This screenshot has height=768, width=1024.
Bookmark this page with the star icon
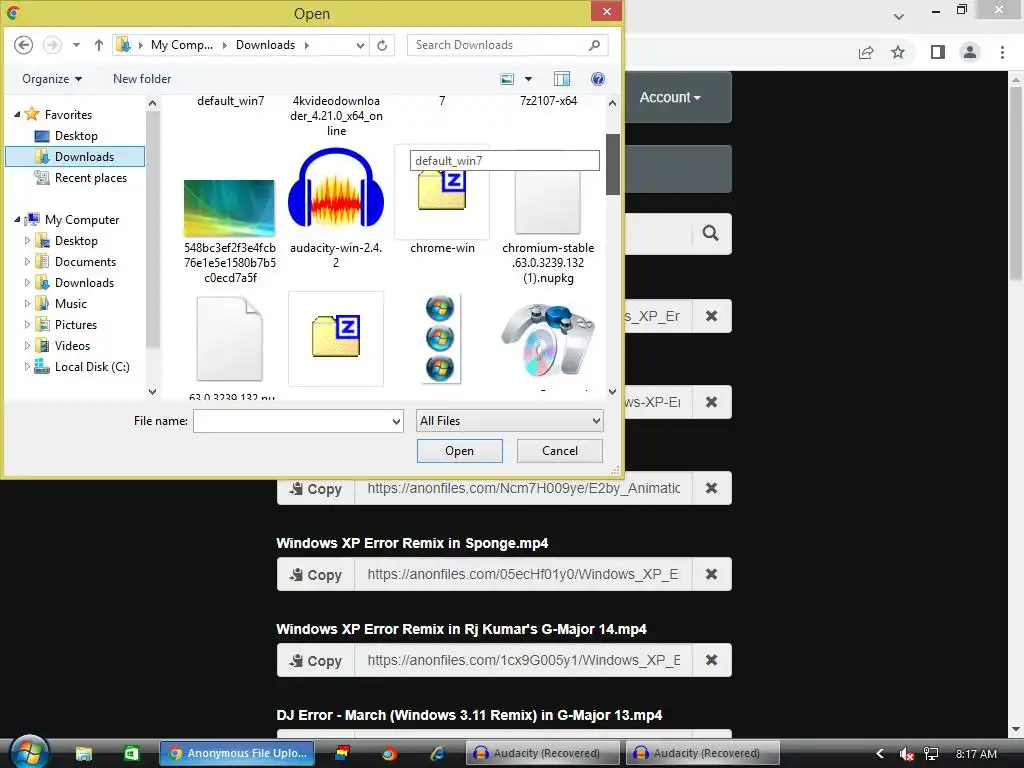coord(898,52)
